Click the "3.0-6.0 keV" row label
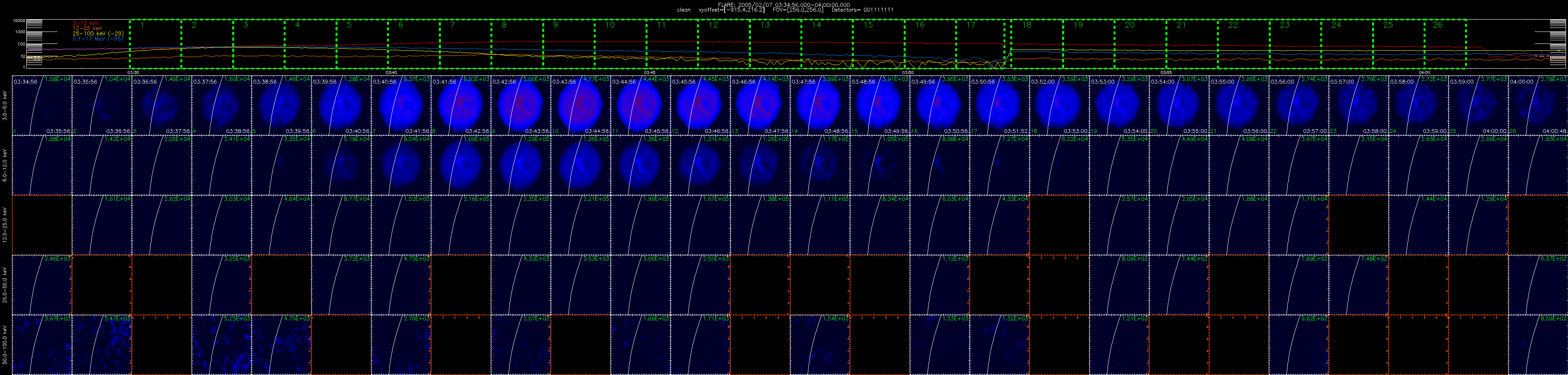The image size is (1568, 375). pos(6,105)
